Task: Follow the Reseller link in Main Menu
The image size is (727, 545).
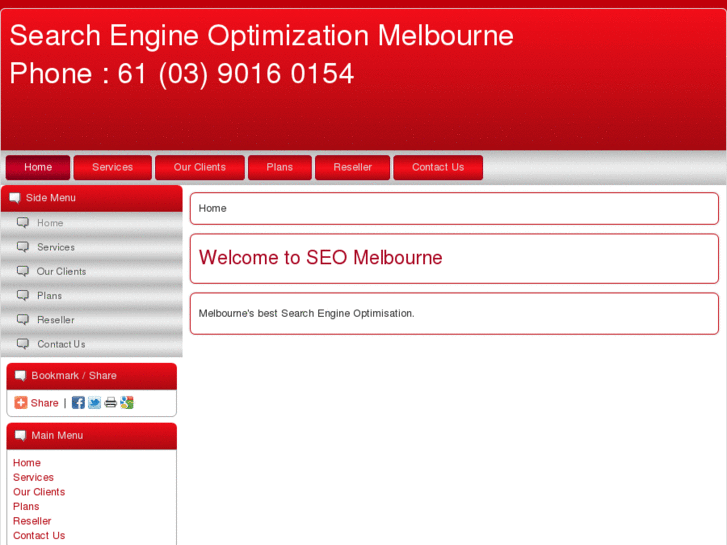Action: pyautogui.click(x=32, y=521)
